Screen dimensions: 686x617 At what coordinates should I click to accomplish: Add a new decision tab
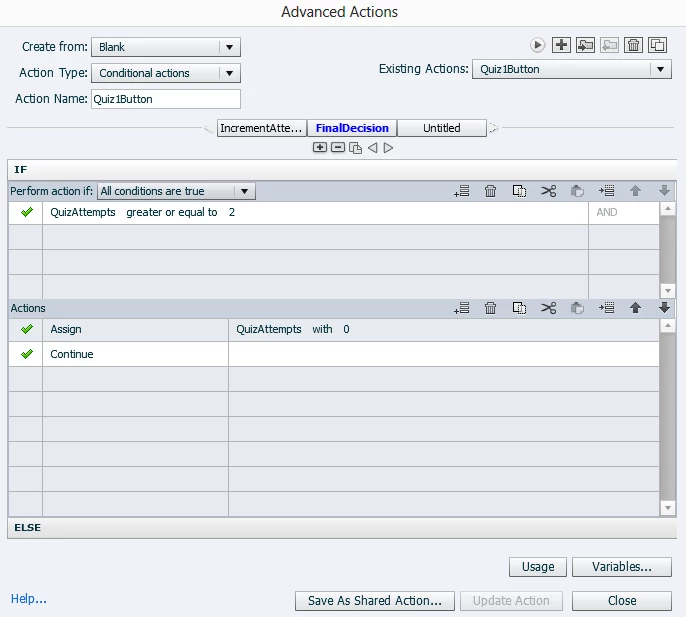point(320,147)
